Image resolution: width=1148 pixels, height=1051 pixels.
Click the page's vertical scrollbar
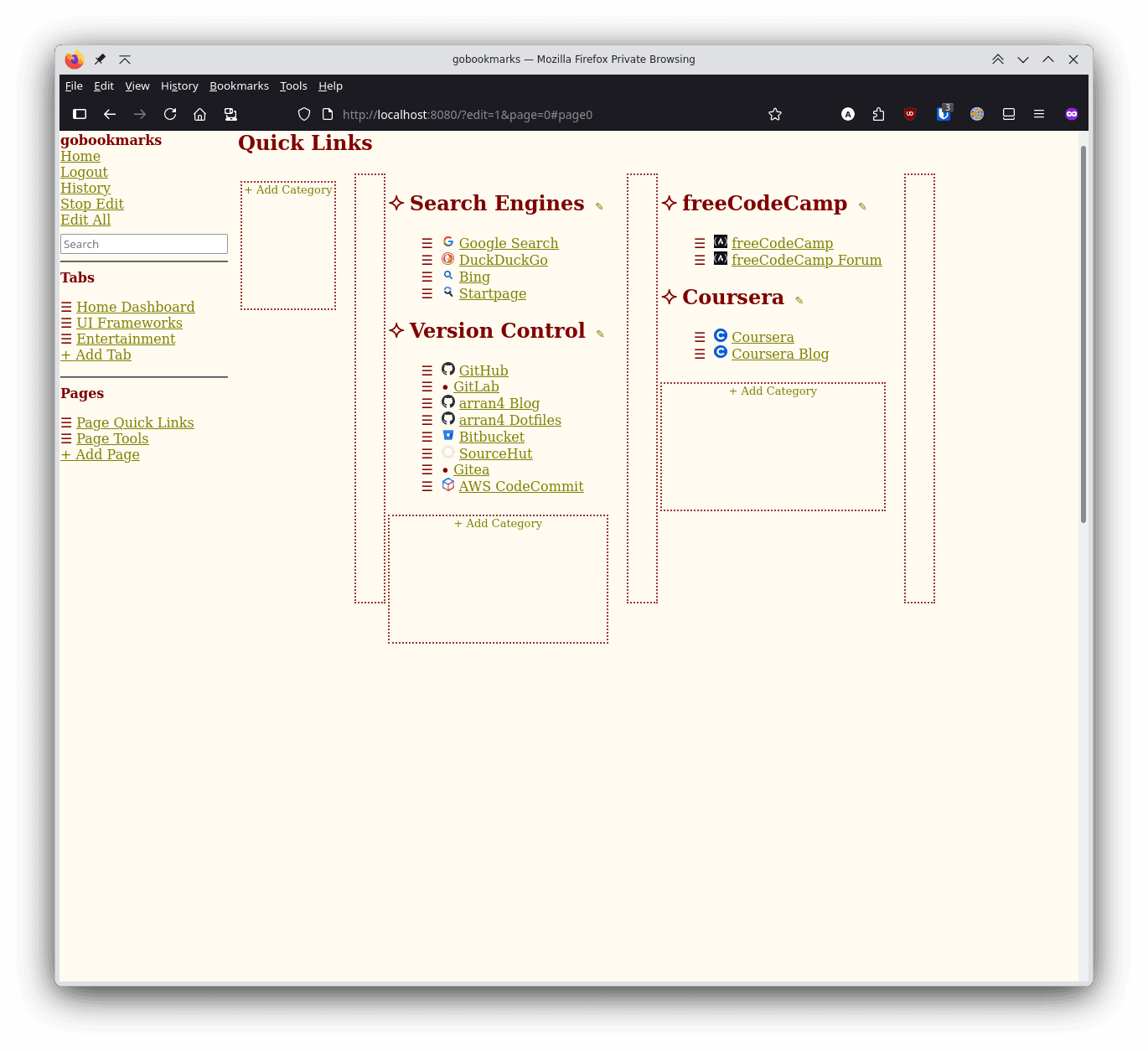[1083, 335]
